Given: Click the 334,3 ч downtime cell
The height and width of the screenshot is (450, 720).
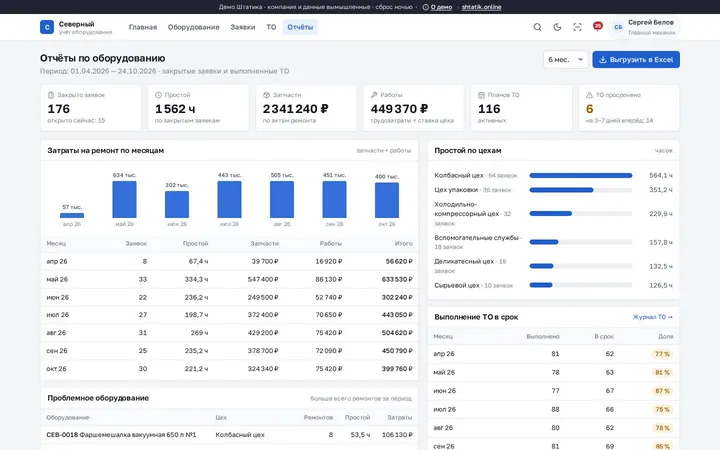Looking at the screenshot, I should coord(196,279).
